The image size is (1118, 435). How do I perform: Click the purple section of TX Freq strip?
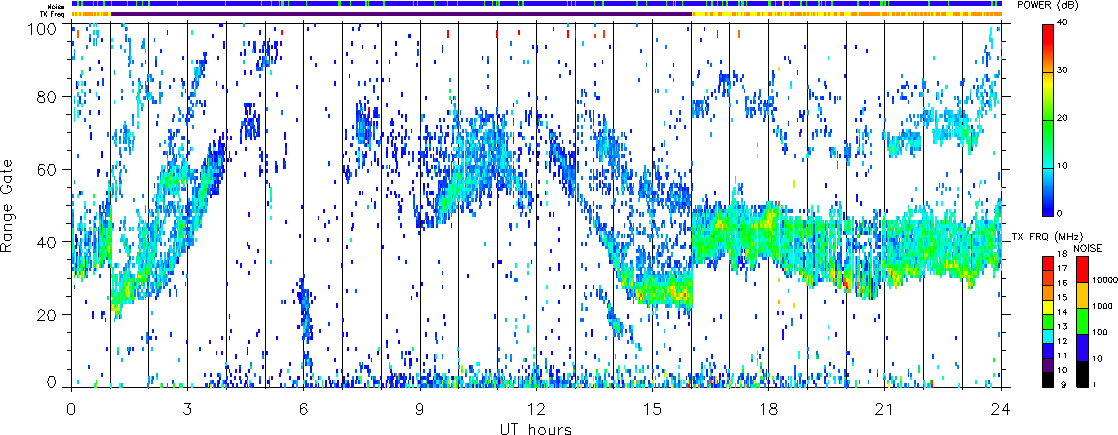401,14
